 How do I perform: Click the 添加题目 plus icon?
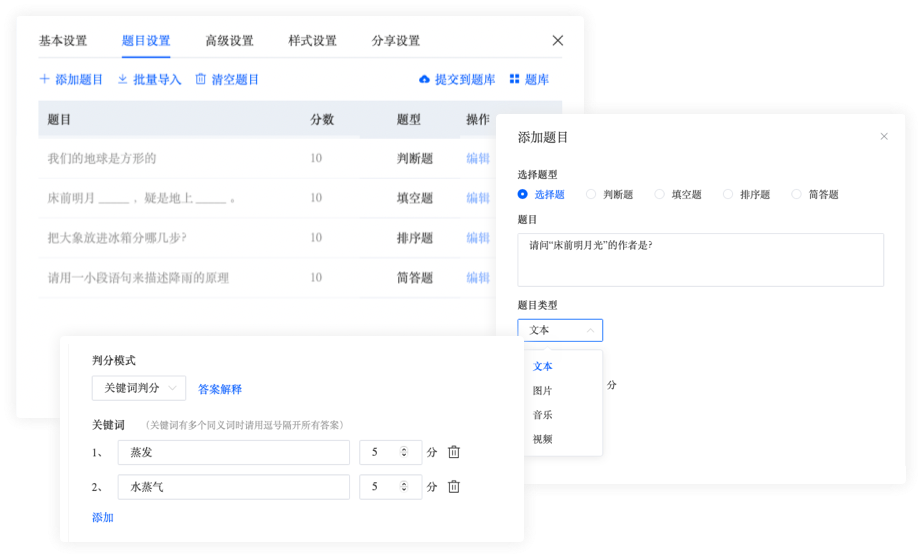pos(44,79)
